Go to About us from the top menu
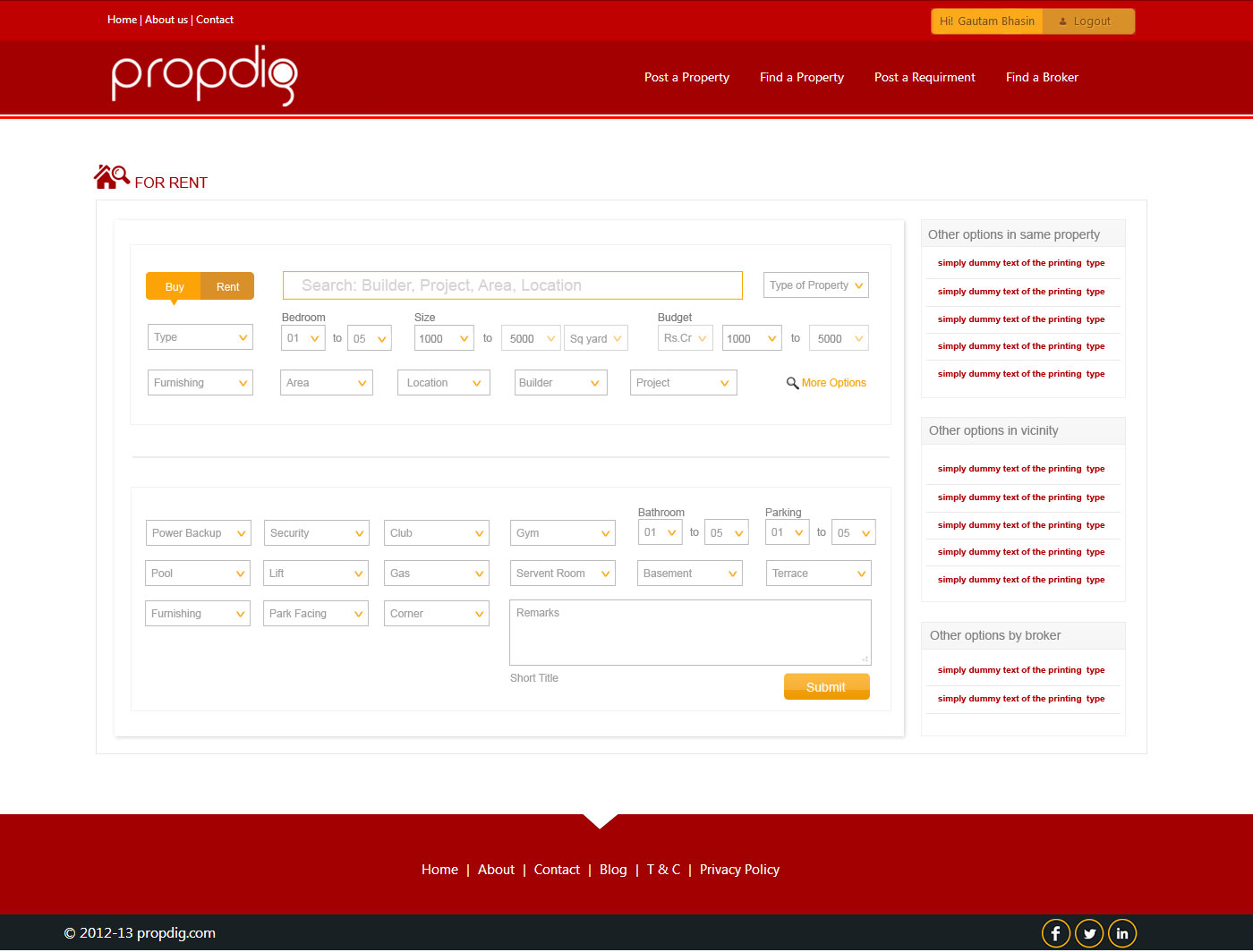The width and height of the screenshot is (1253, 952). 166,20
